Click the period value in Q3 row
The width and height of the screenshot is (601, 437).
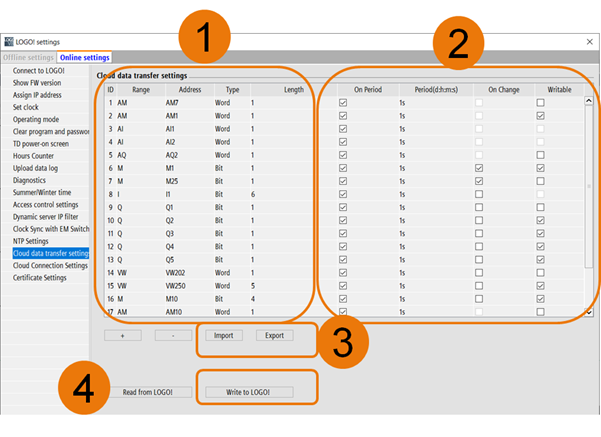click(402, 233)
